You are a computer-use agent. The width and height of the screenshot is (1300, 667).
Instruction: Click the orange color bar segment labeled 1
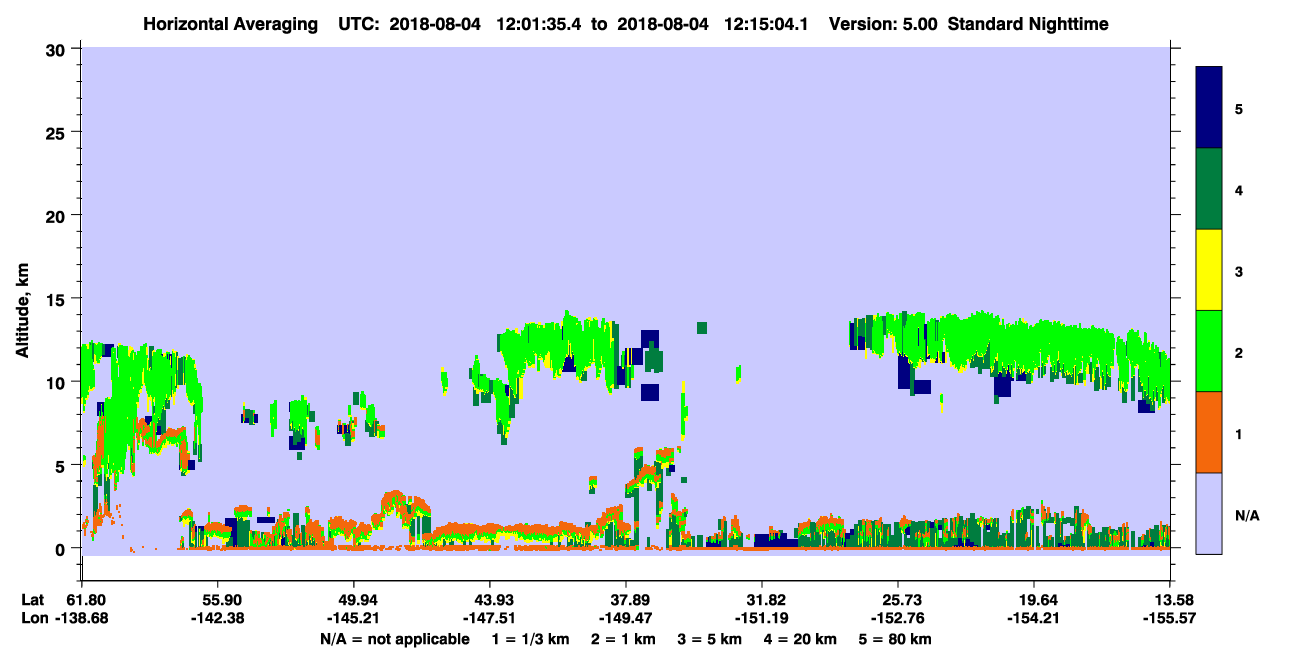1209,432
